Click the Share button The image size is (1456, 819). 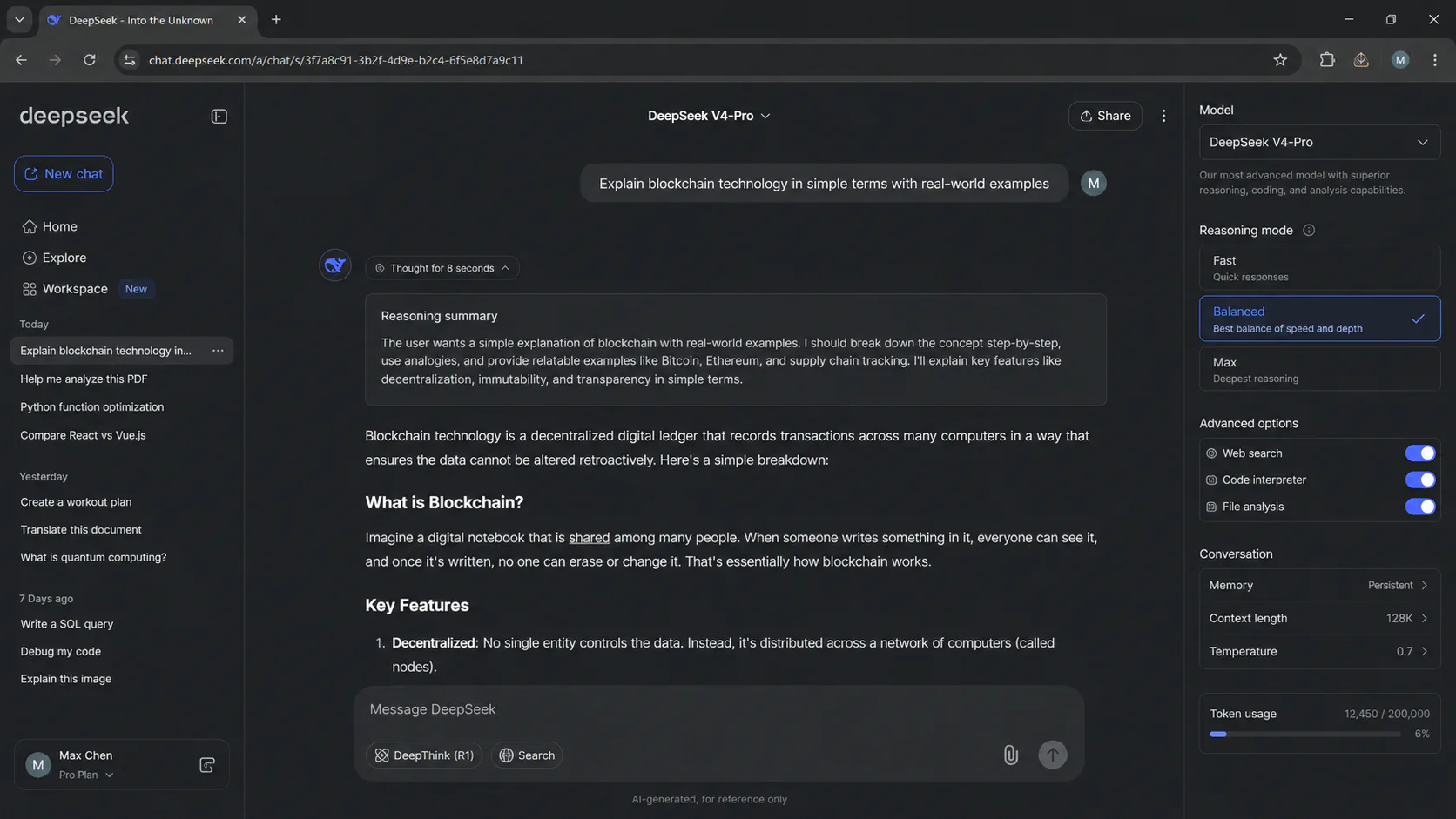click(1105, 116)
